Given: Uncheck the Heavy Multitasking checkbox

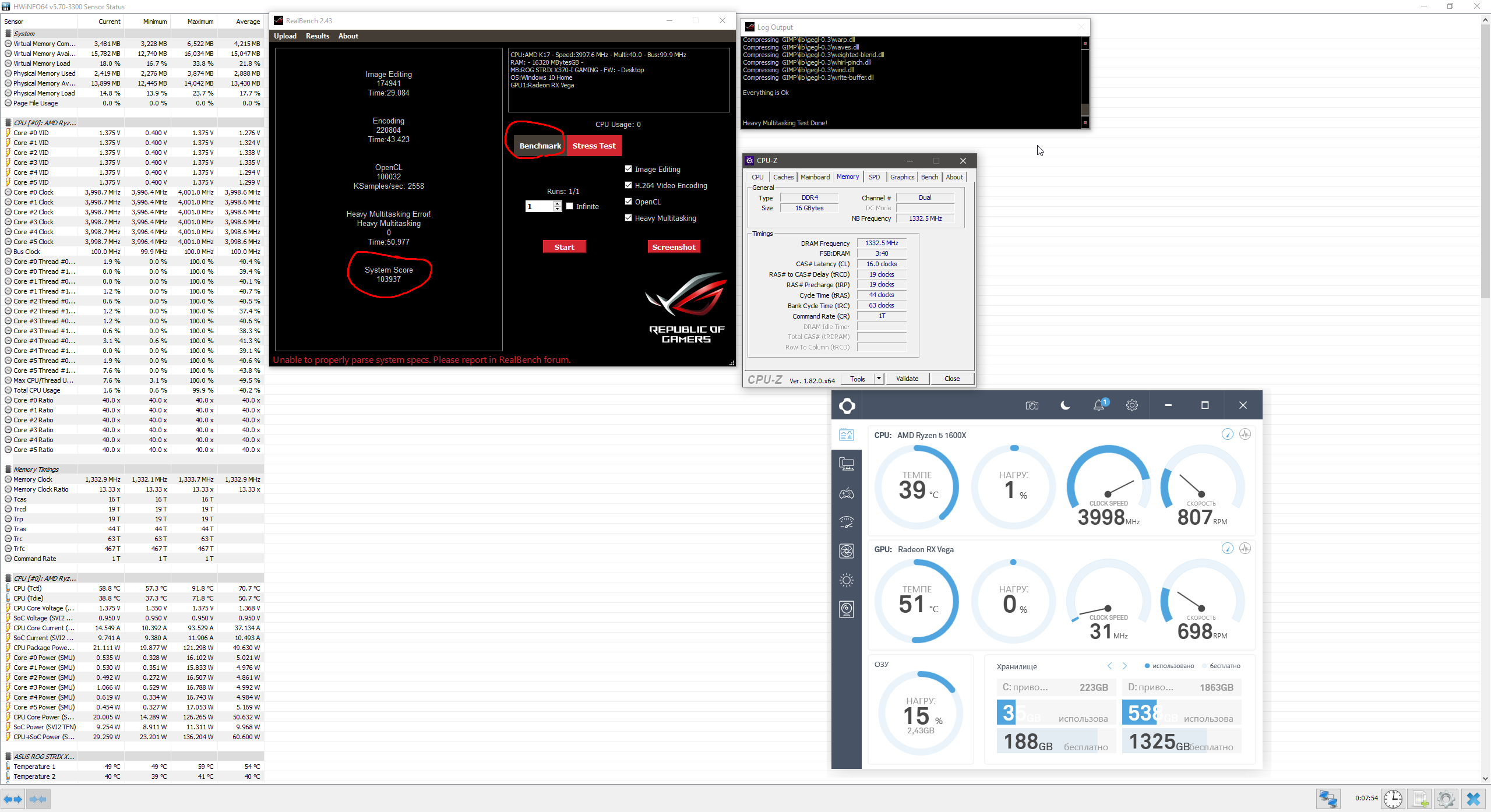Looking at the screenshot, I should [628, 218].
